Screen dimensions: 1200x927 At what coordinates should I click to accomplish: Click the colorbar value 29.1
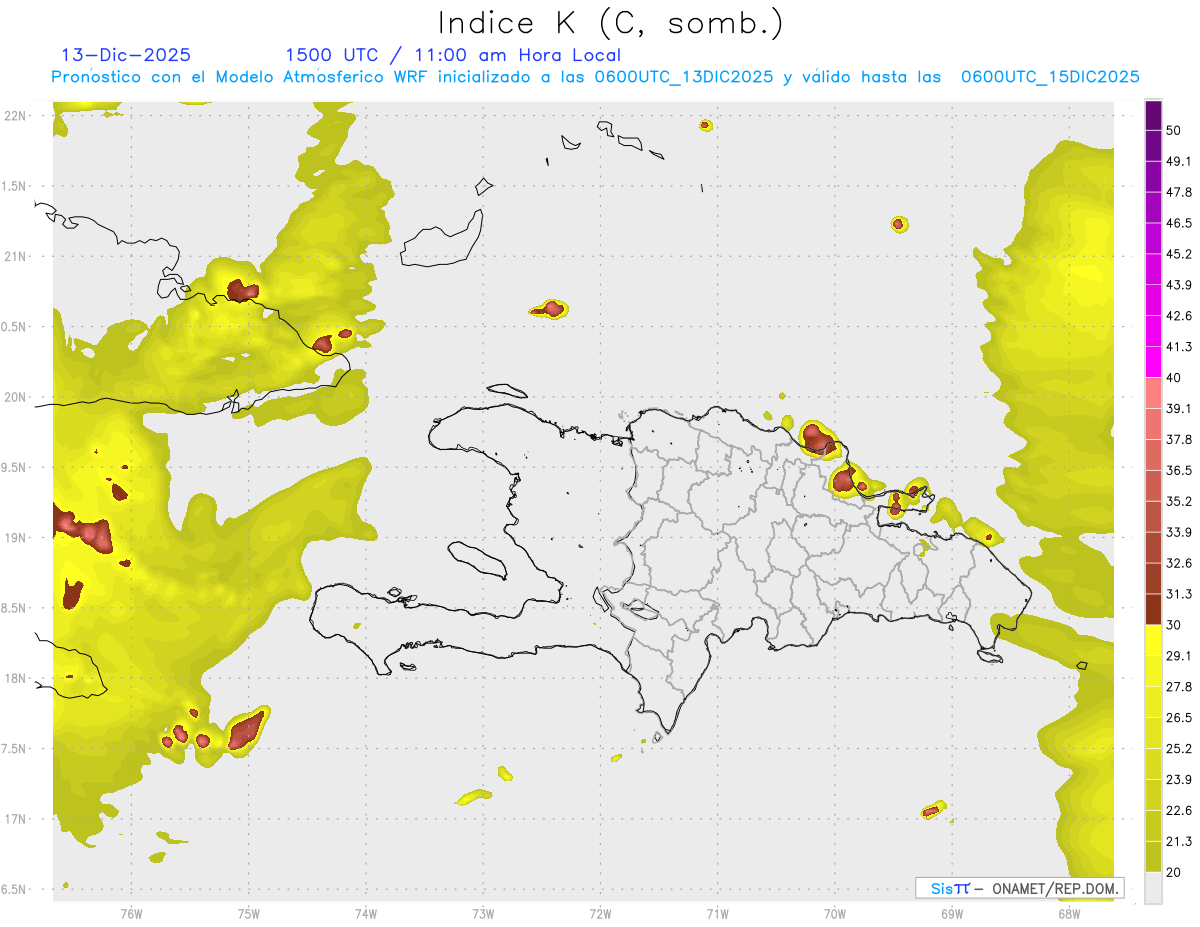tap(1178, 656)
